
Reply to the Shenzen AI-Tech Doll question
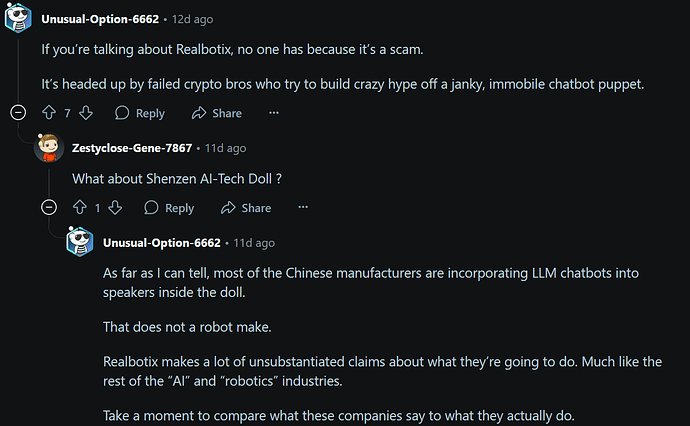169,208
